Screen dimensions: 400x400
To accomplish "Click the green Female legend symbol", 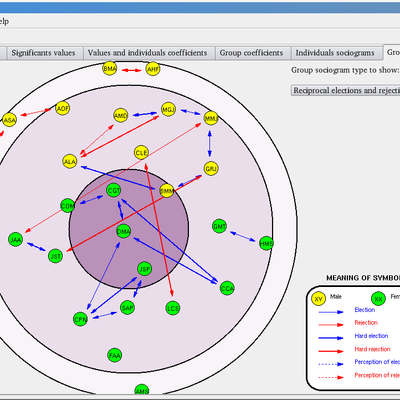I will (378, 299).
